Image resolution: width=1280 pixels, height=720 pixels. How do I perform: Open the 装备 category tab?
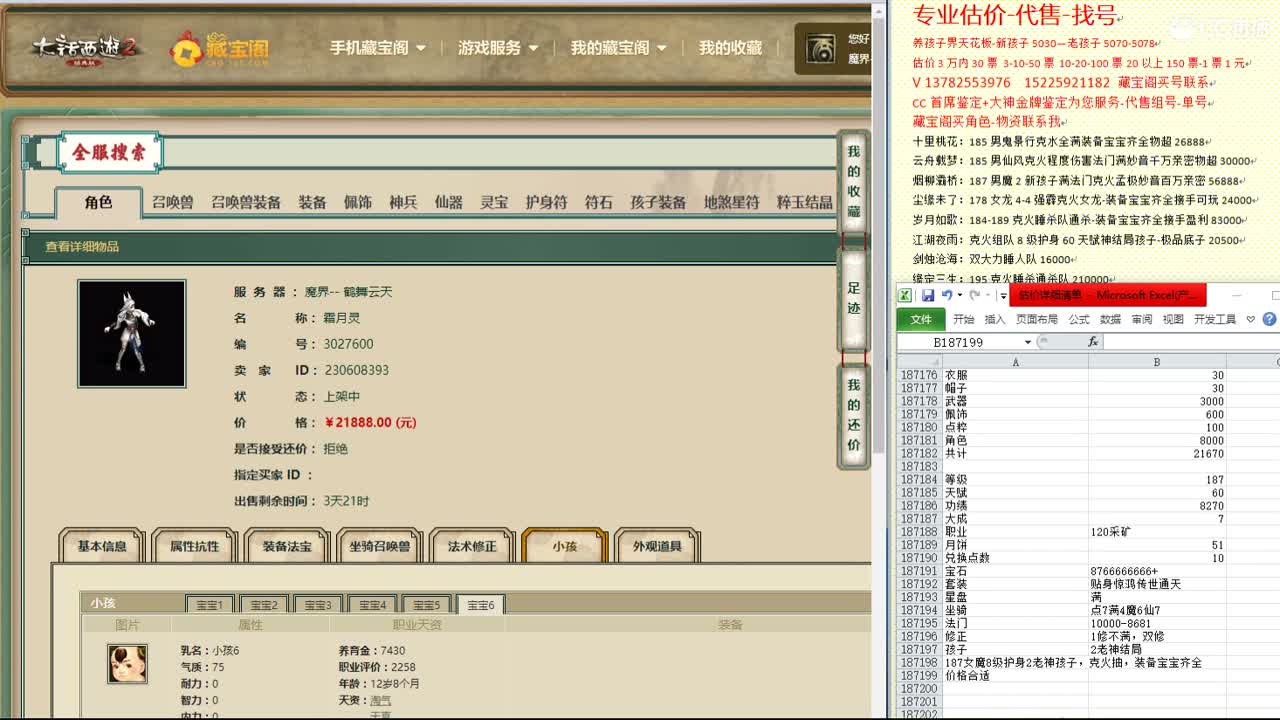coord(312,202)
